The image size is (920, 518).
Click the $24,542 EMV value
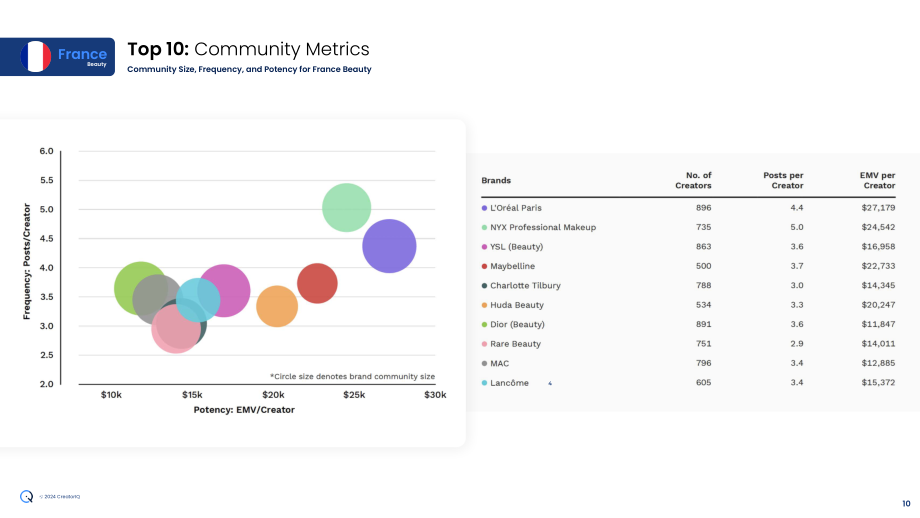point(878,227)
